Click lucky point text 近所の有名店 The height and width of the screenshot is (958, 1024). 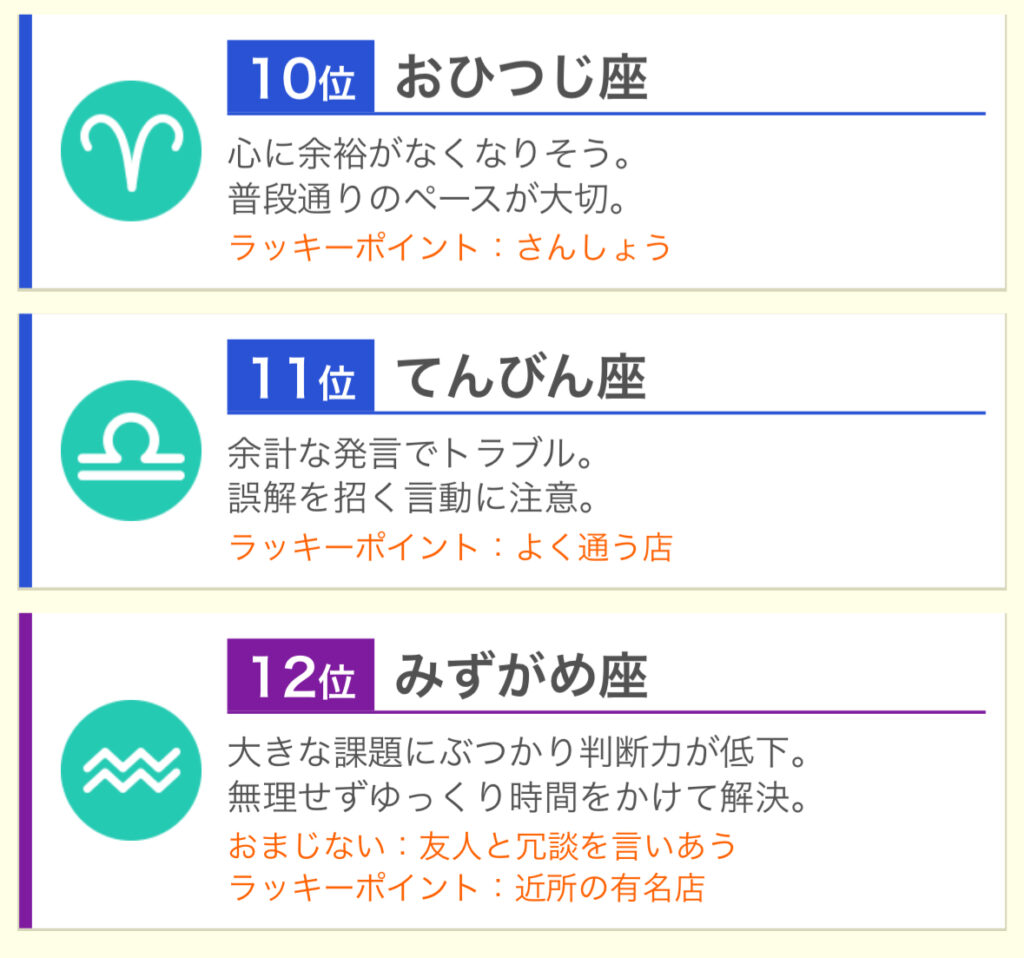click(x=610, y=888)
